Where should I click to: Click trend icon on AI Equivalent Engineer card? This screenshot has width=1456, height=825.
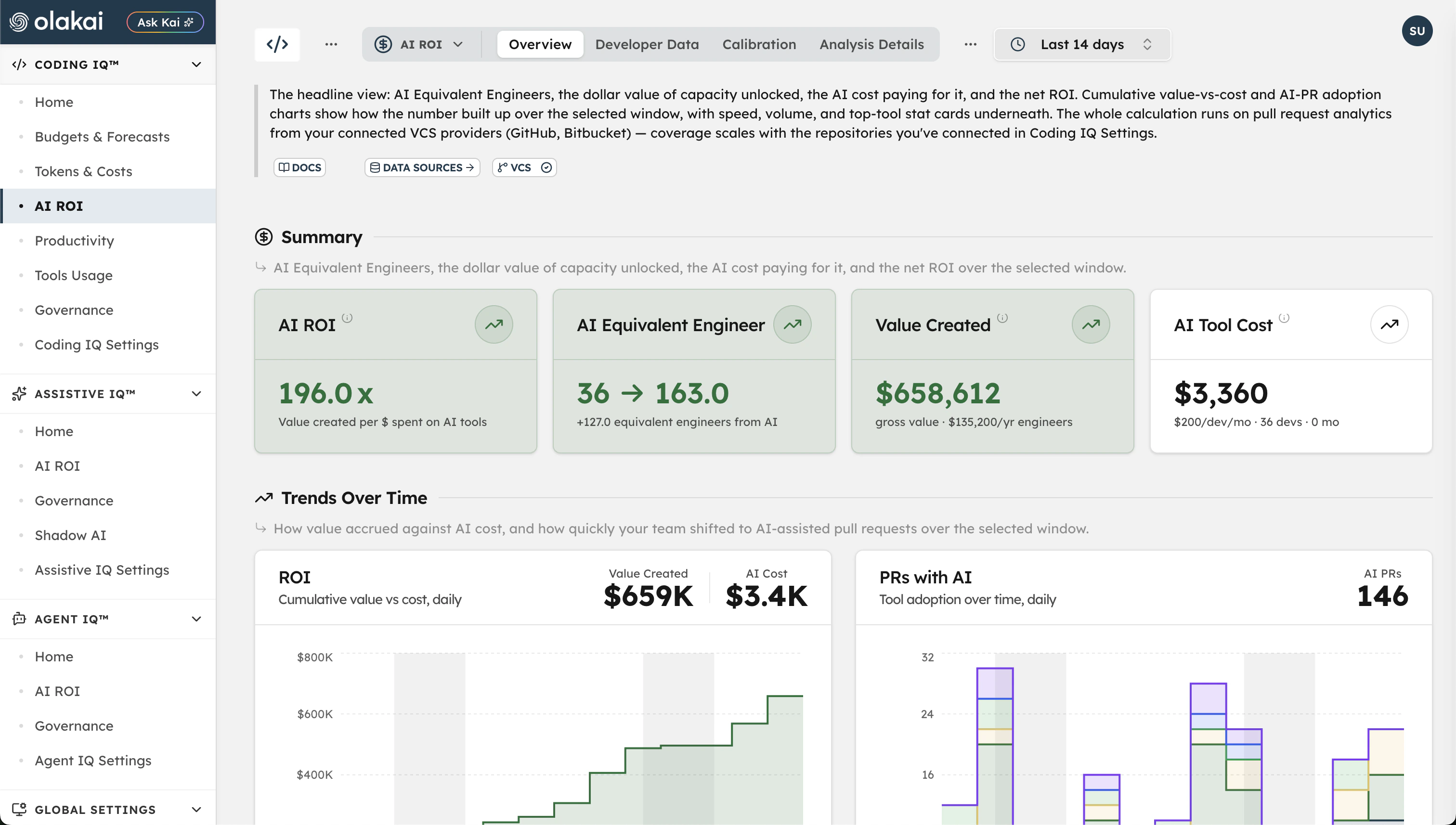click(x=793, y=324)
